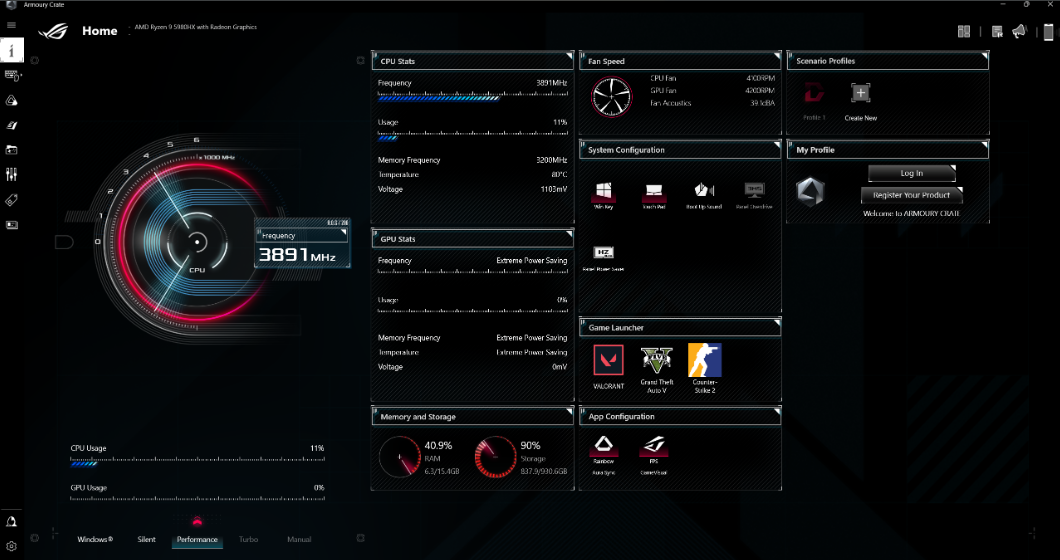Open the Aura Sync triangle sidebar icon

11,101
